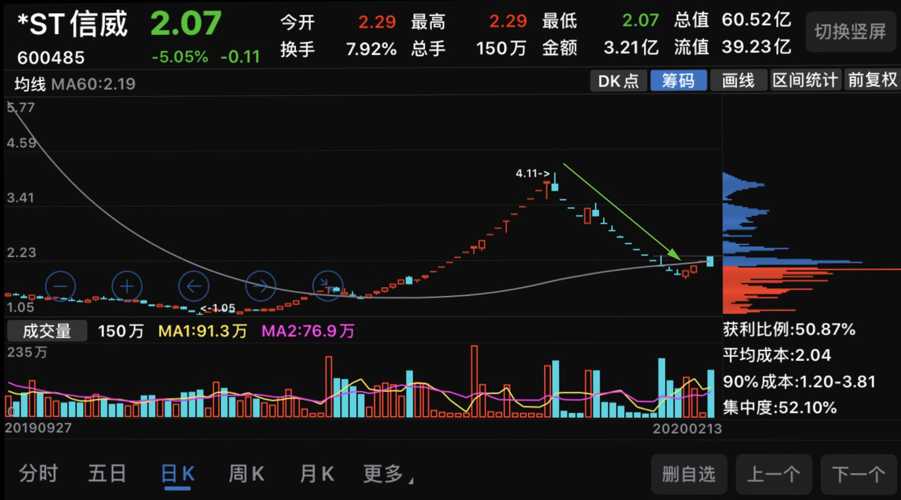Tap the 平均成本:2.04 line
The width and height of the screenshot is (901, 500).
click(x=777, y=355)
